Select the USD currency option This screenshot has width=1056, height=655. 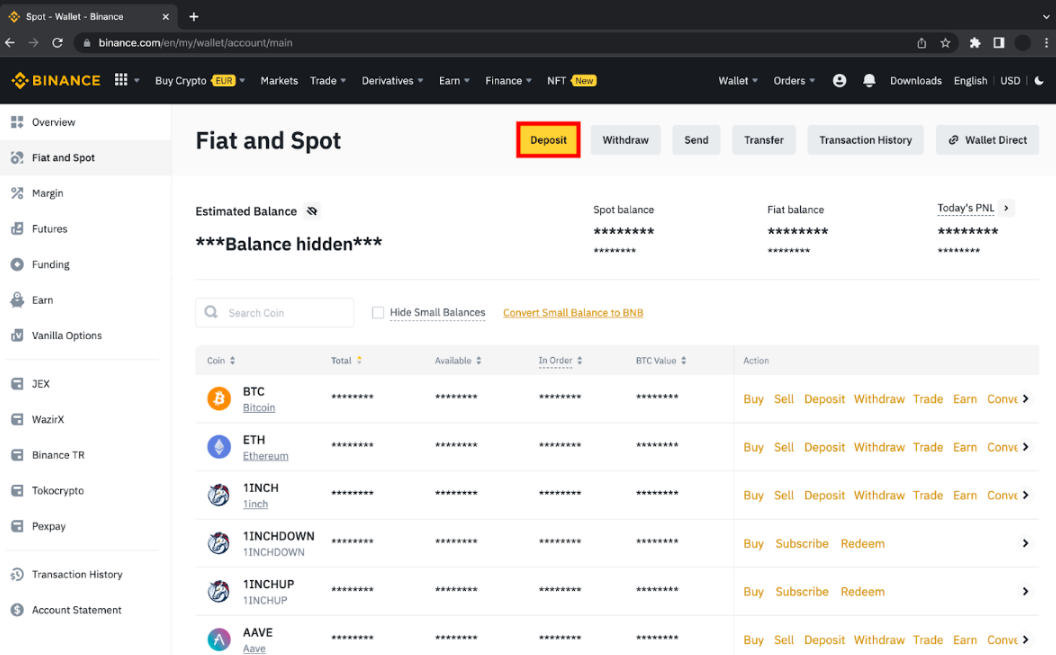point(1010,81)
